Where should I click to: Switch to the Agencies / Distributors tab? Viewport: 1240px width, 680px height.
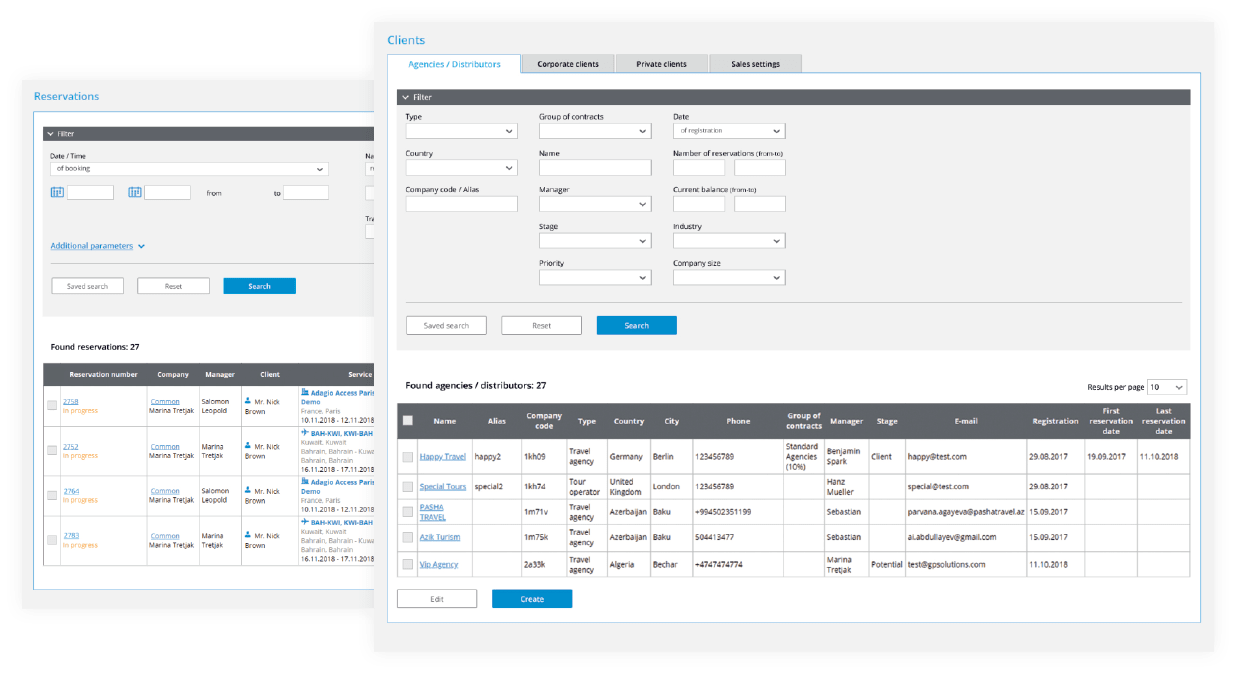(x=454, y=64)
